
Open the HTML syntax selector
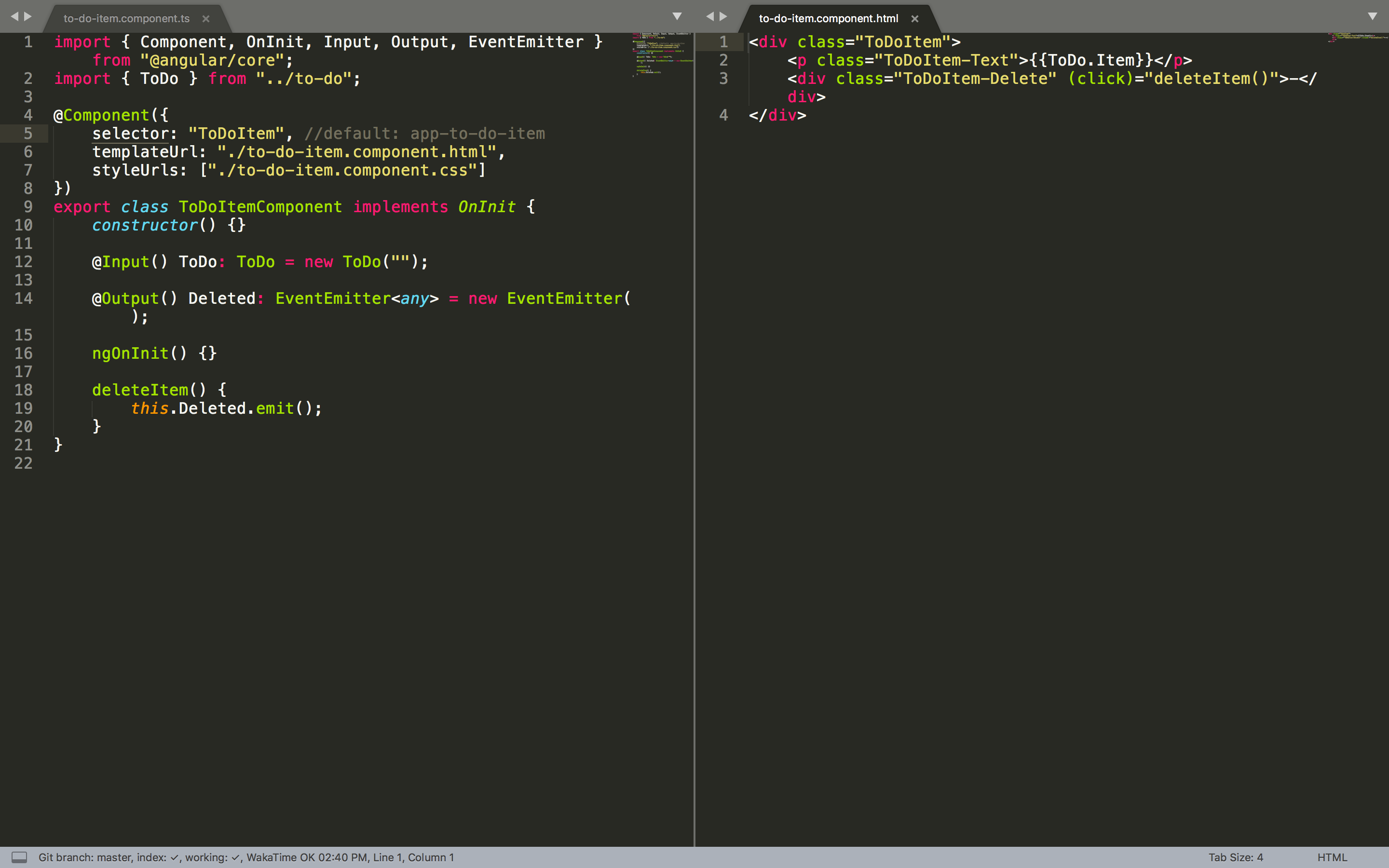1332,857
